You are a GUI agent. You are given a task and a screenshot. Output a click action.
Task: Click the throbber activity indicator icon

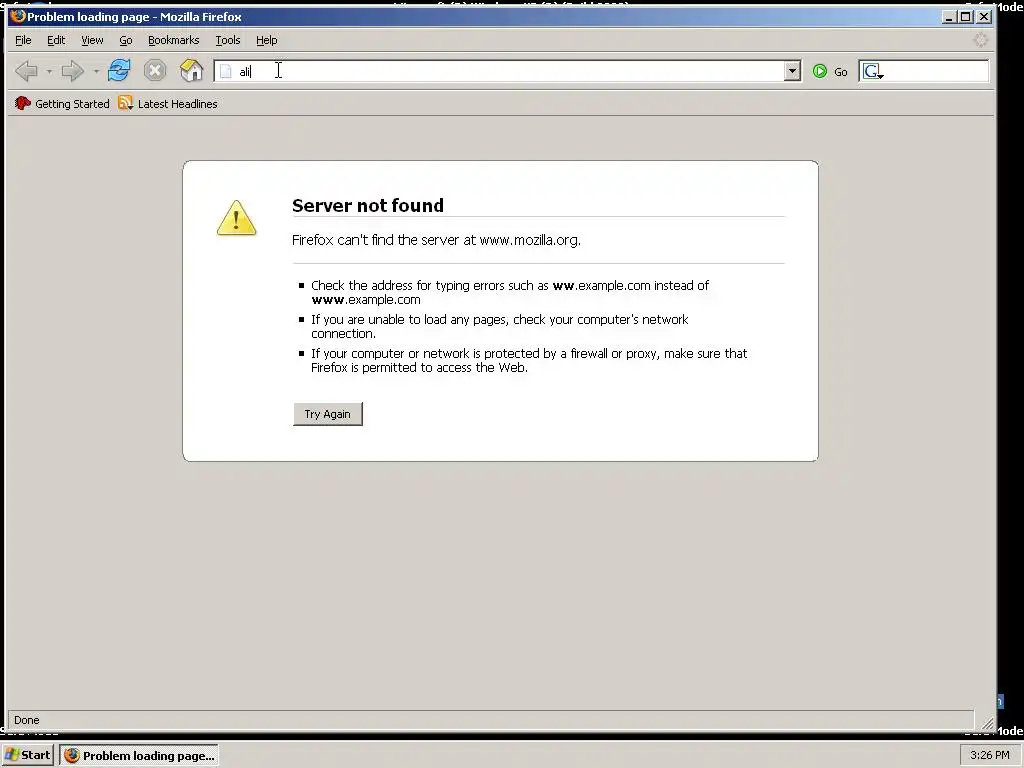981,40
